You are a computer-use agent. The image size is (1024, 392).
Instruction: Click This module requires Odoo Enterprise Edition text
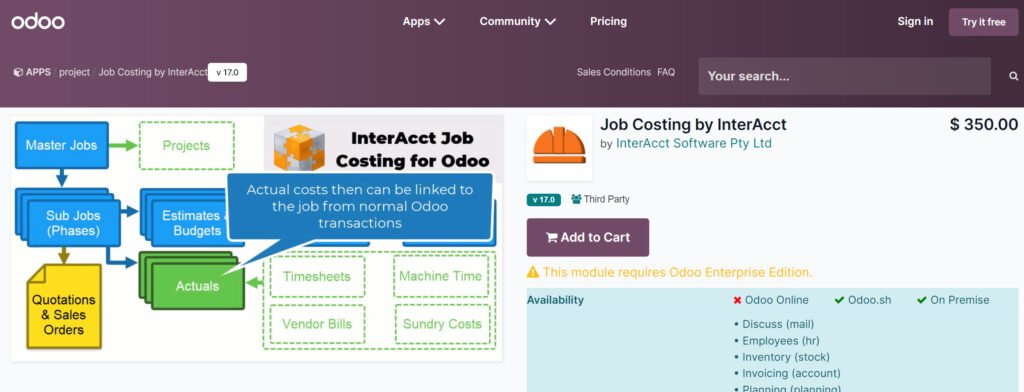pos(677,272)
